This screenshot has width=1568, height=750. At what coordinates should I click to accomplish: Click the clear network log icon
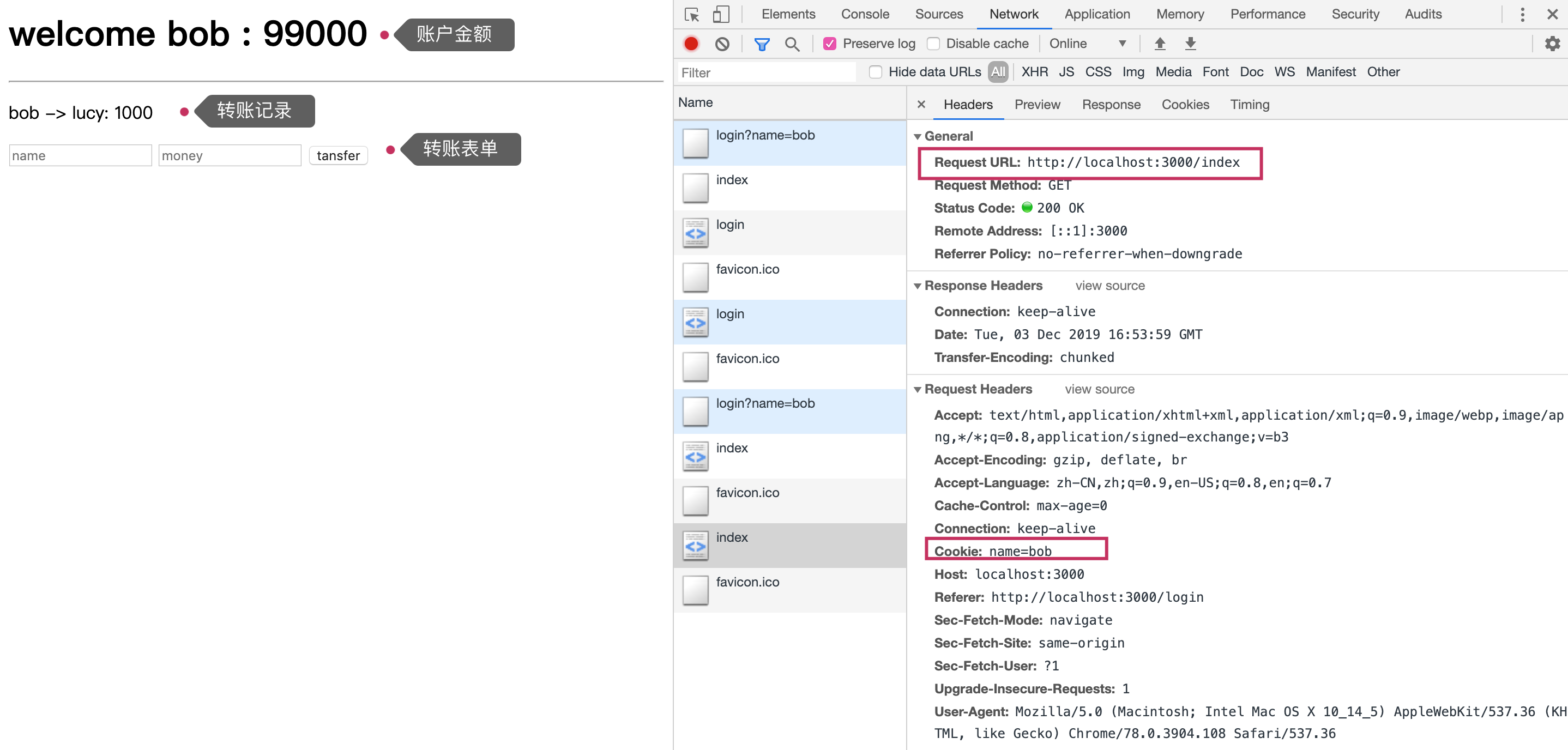[x=722, y=44]
